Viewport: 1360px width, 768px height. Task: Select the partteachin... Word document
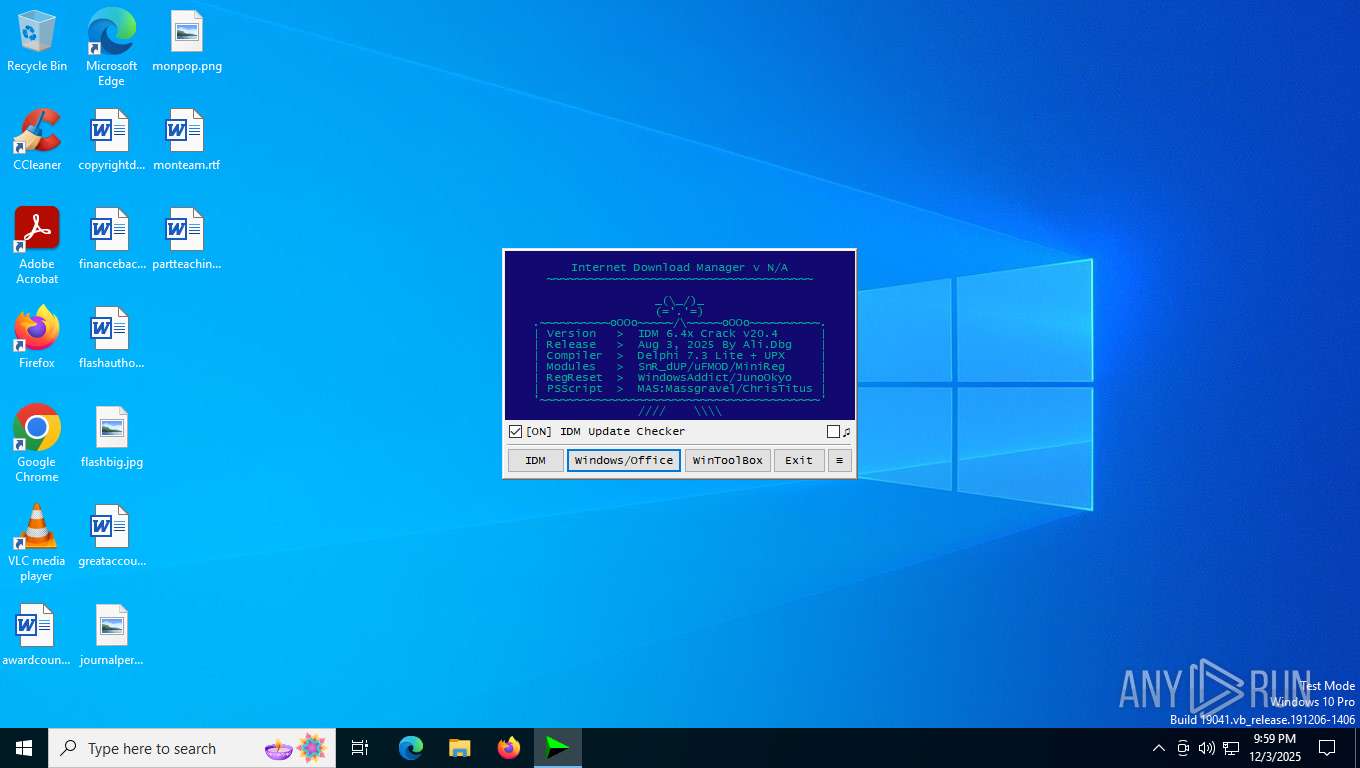[x=187, y=238]
